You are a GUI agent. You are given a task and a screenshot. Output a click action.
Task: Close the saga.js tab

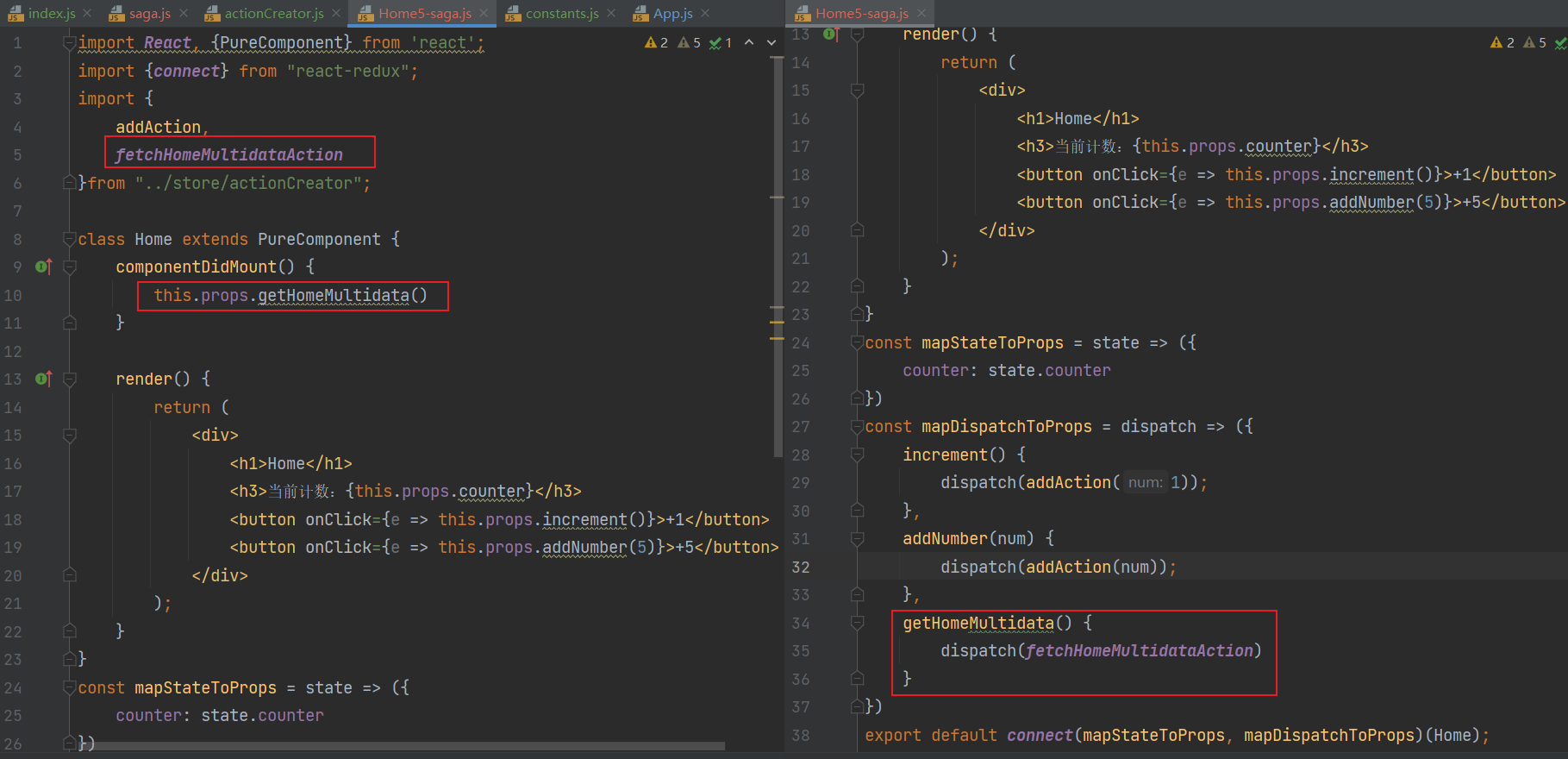183,13
